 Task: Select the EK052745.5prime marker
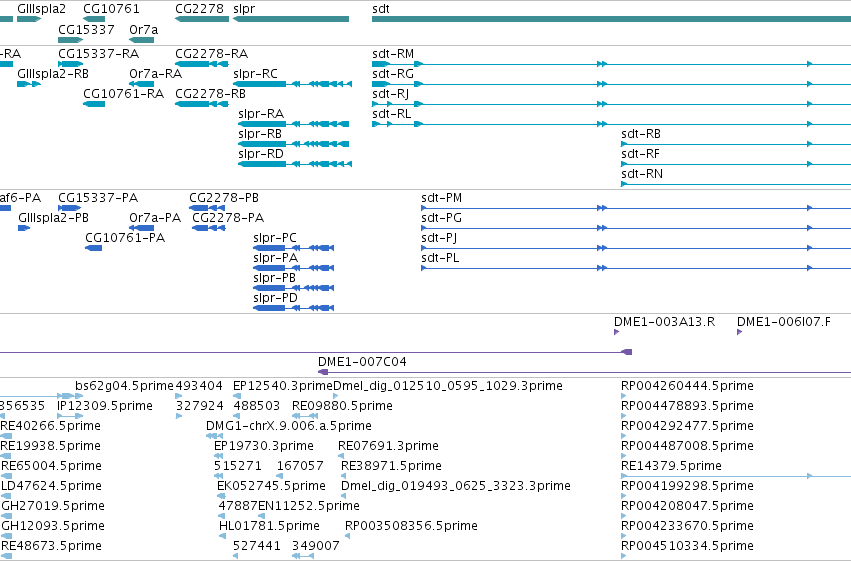pos(221,496)
